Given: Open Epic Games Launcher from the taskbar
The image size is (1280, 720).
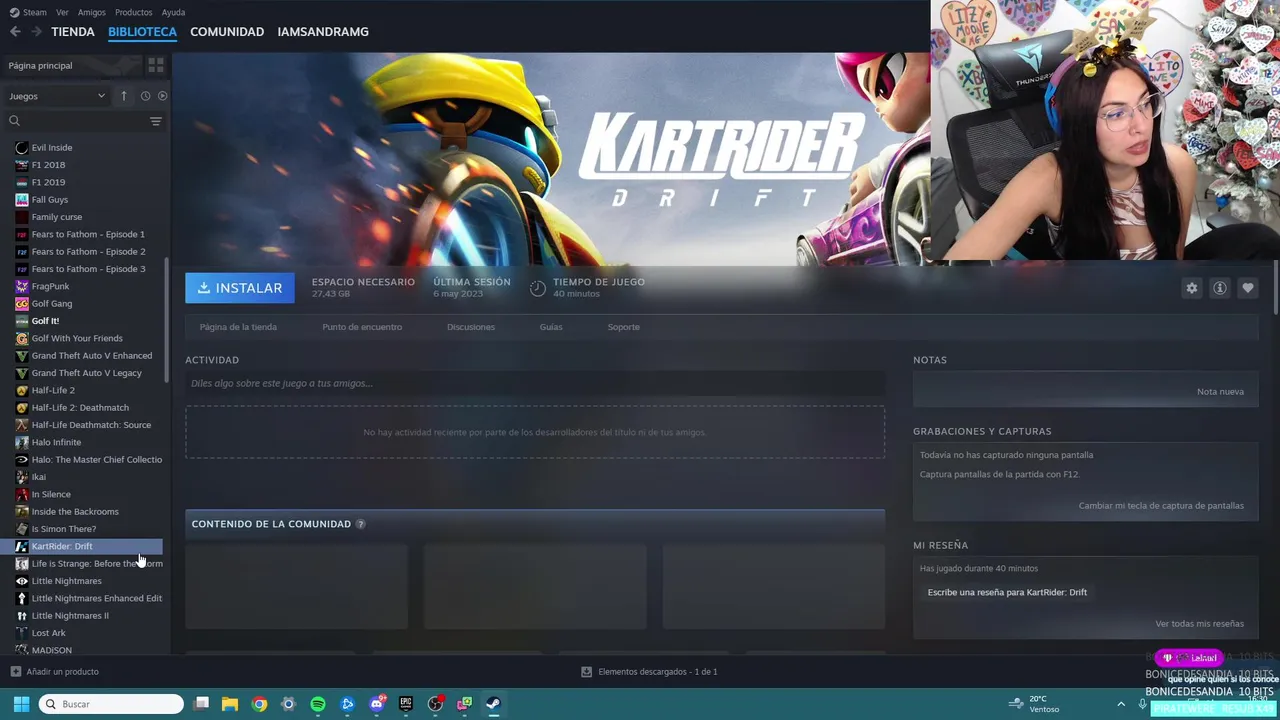Looking at the screenshot, I should tap(406, 704).
